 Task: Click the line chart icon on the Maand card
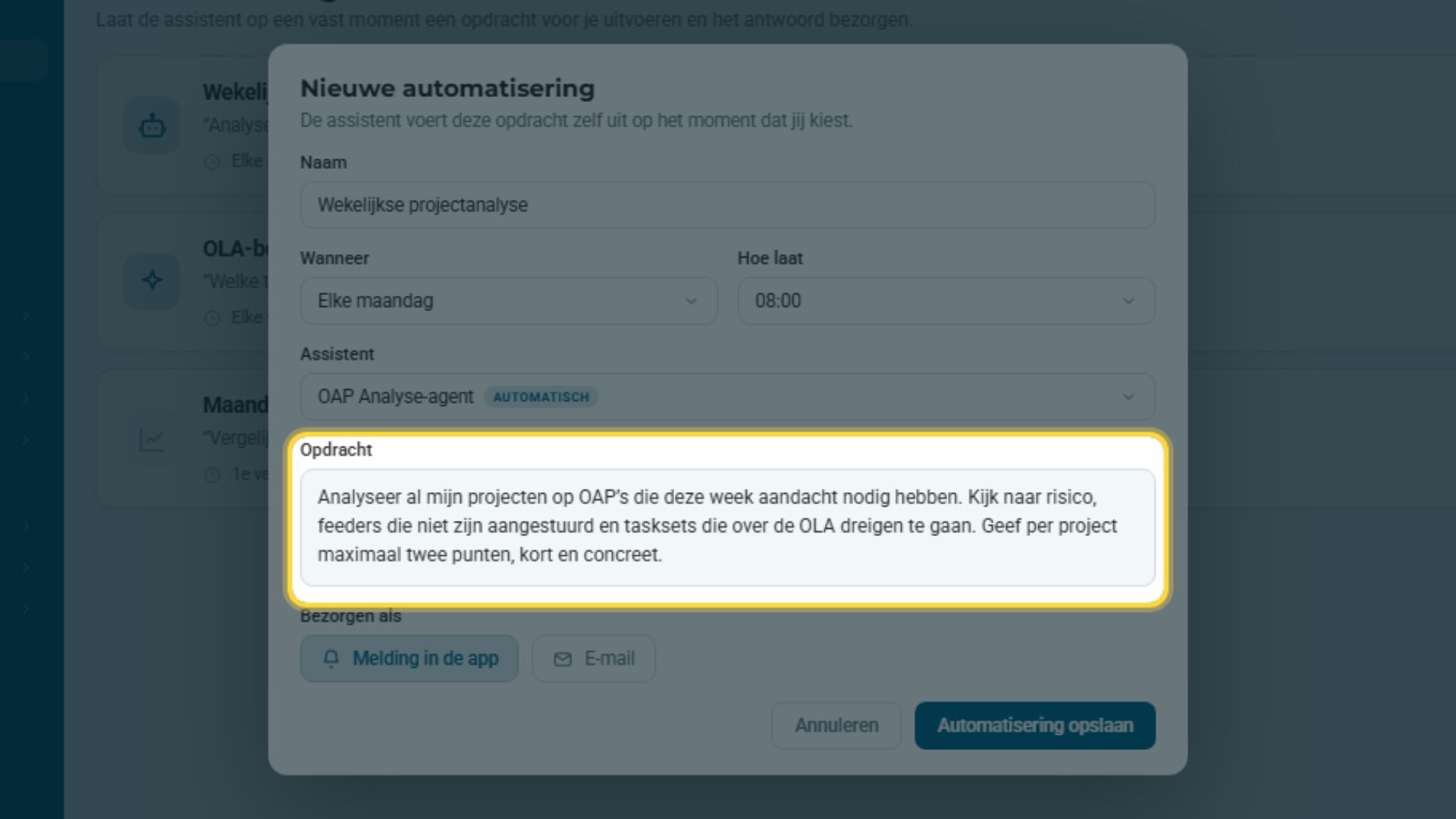tap(152, 439)
